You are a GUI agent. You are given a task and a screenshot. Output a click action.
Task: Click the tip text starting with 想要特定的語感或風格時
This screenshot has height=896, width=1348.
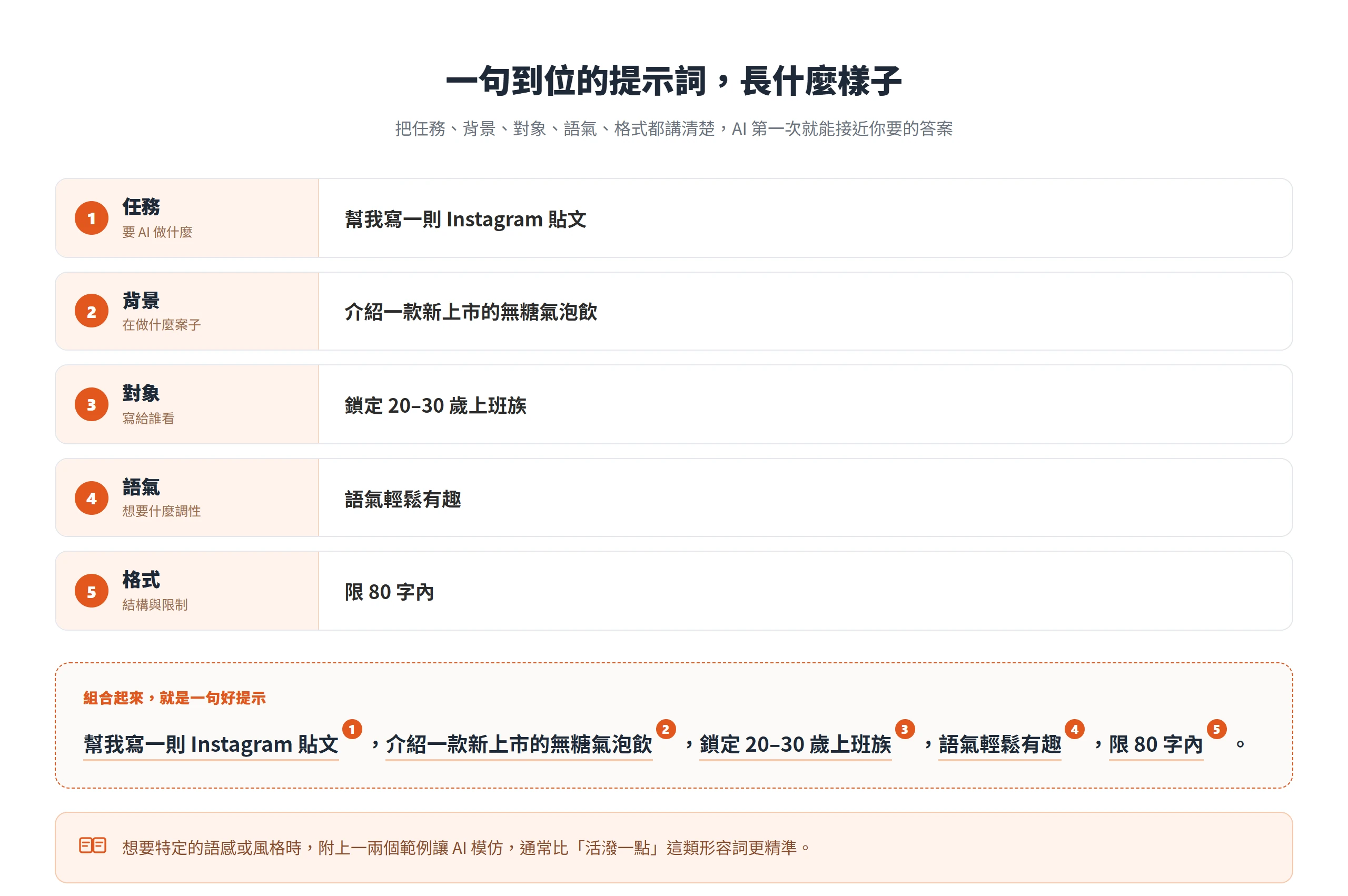pyautogui.click(x=467, y=848)
